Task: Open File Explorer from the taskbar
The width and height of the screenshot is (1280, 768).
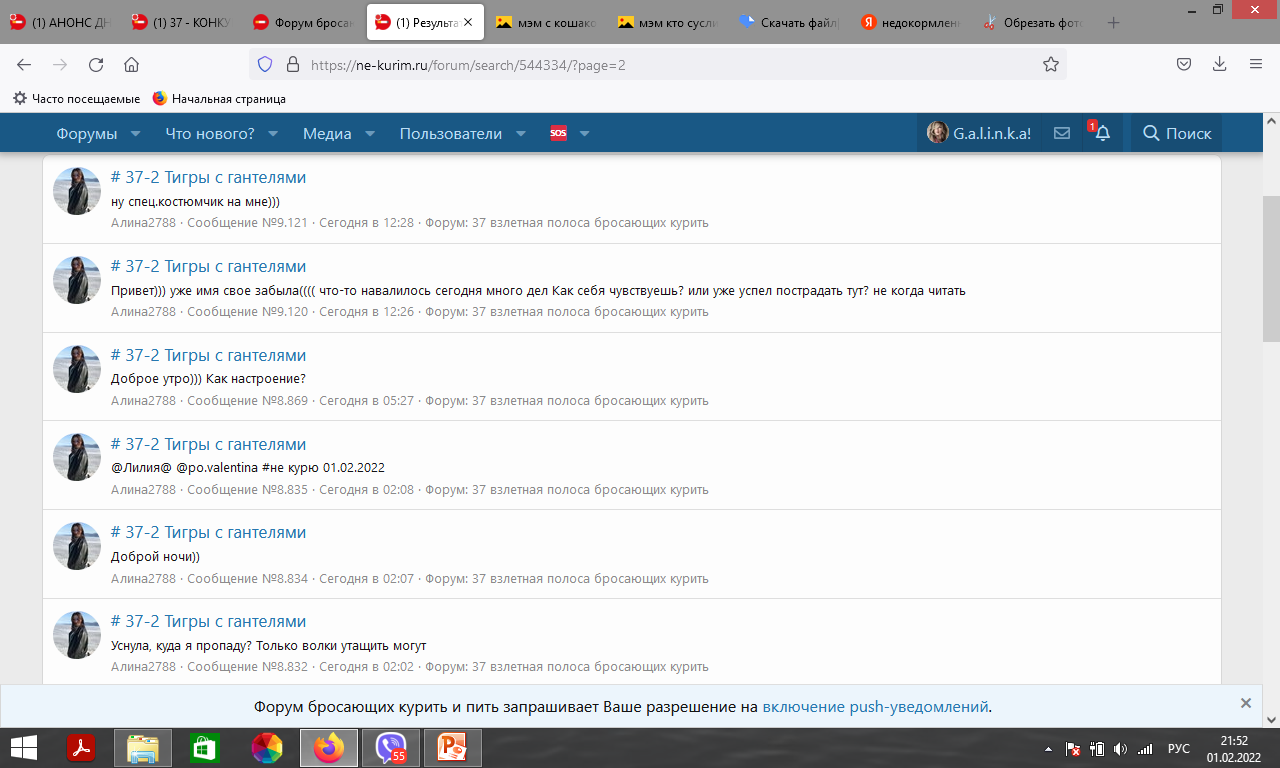Action: 143,748
